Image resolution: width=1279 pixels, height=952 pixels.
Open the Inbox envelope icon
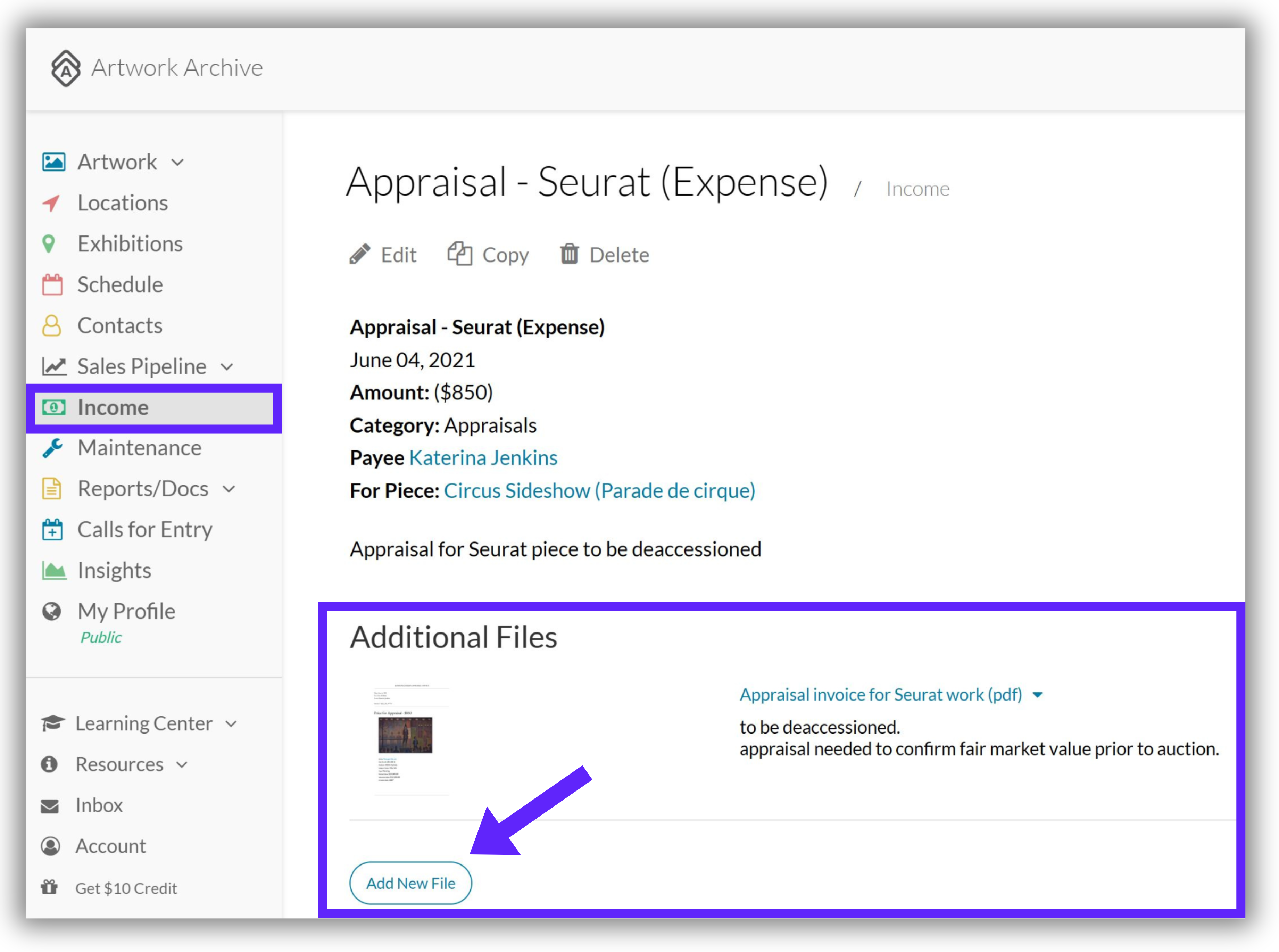point(50,806)
